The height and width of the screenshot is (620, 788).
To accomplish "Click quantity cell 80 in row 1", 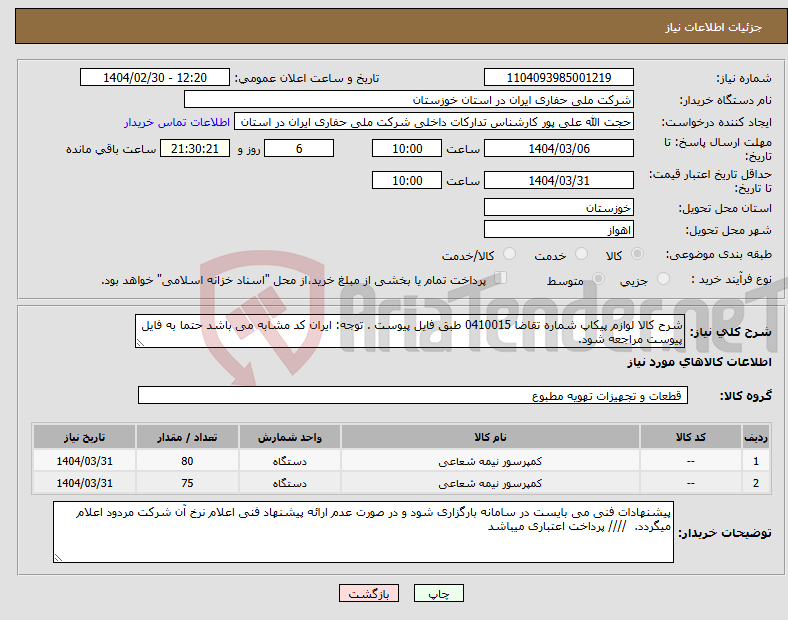I will [187, 461].
